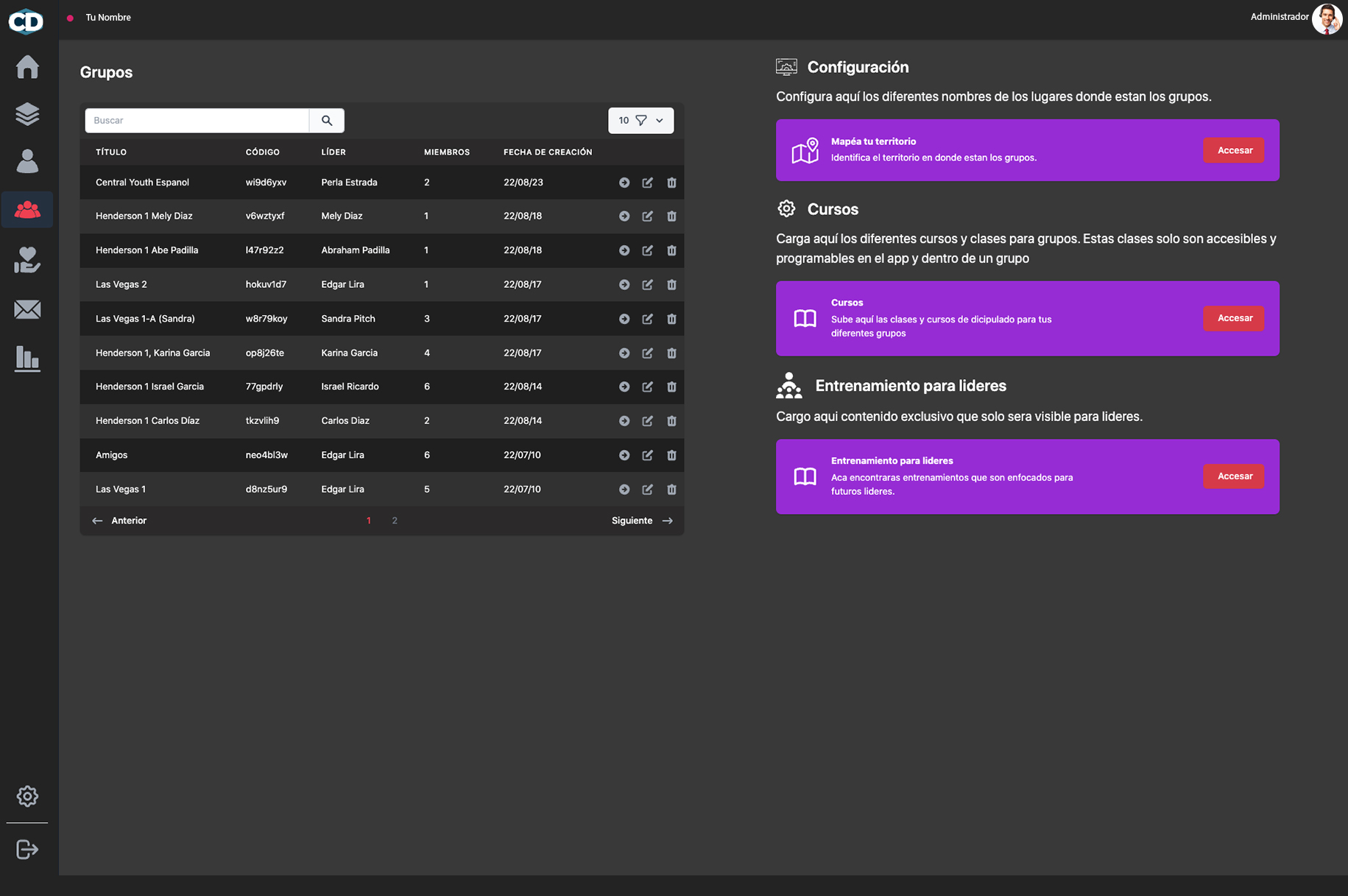This screenshot has height=896, width=1348.
Task: Open the hand-with-heart sidebar icon
Action: (x=27, y=260)
